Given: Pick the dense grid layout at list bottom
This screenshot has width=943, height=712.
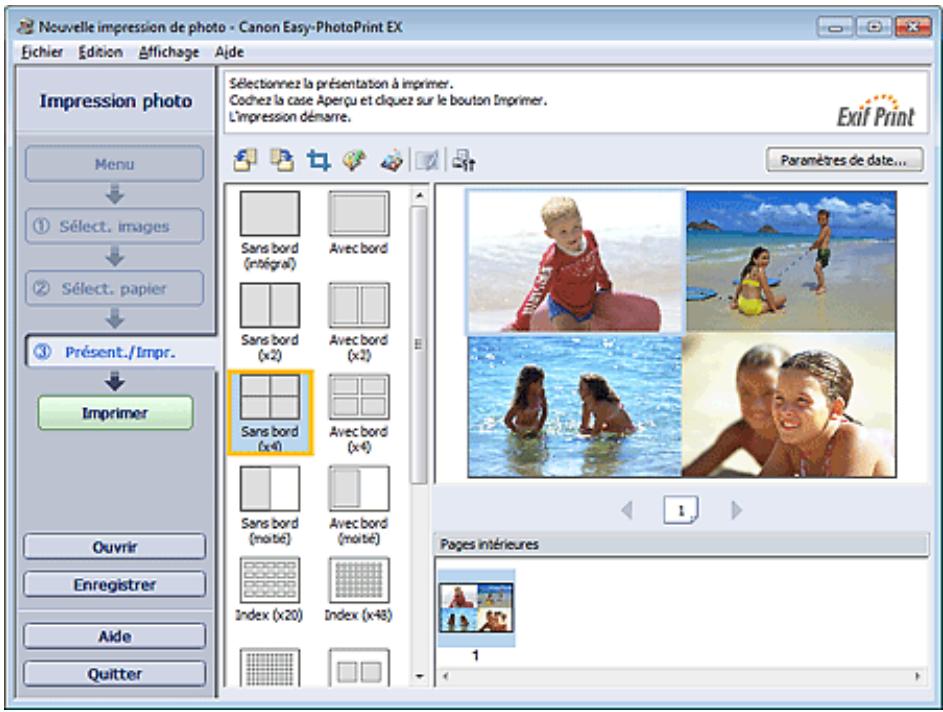Looking at the screenshot, I should (x=270, y=668).
